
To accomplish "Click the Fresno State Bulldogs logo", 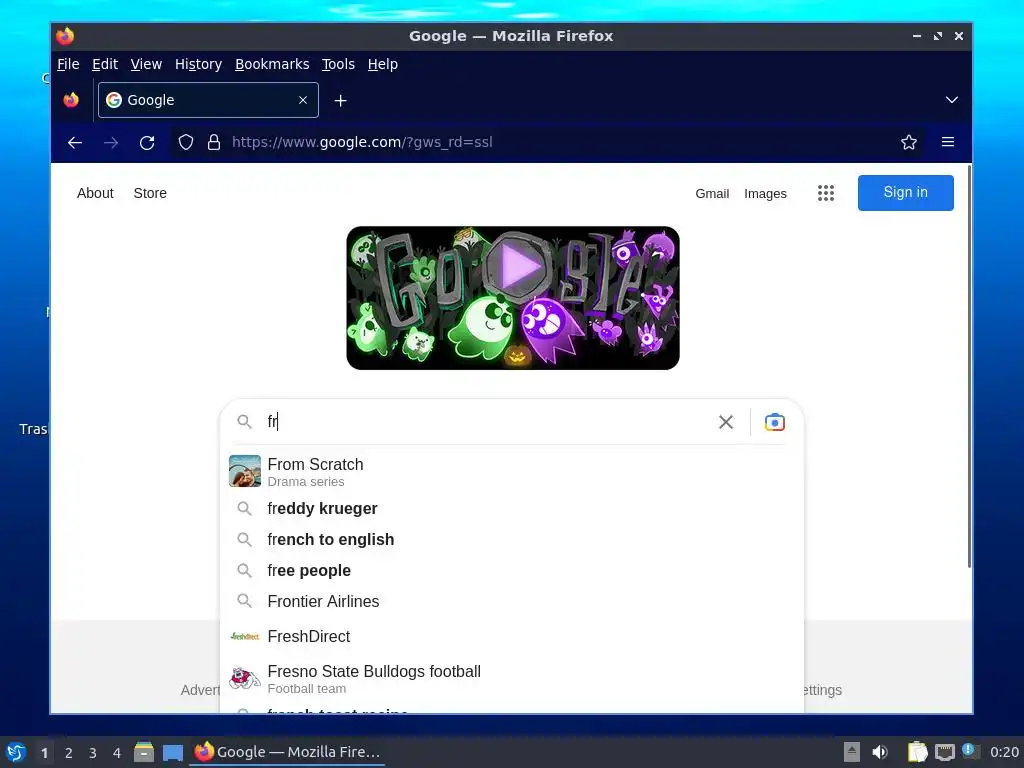I will (x=245, y=678).
